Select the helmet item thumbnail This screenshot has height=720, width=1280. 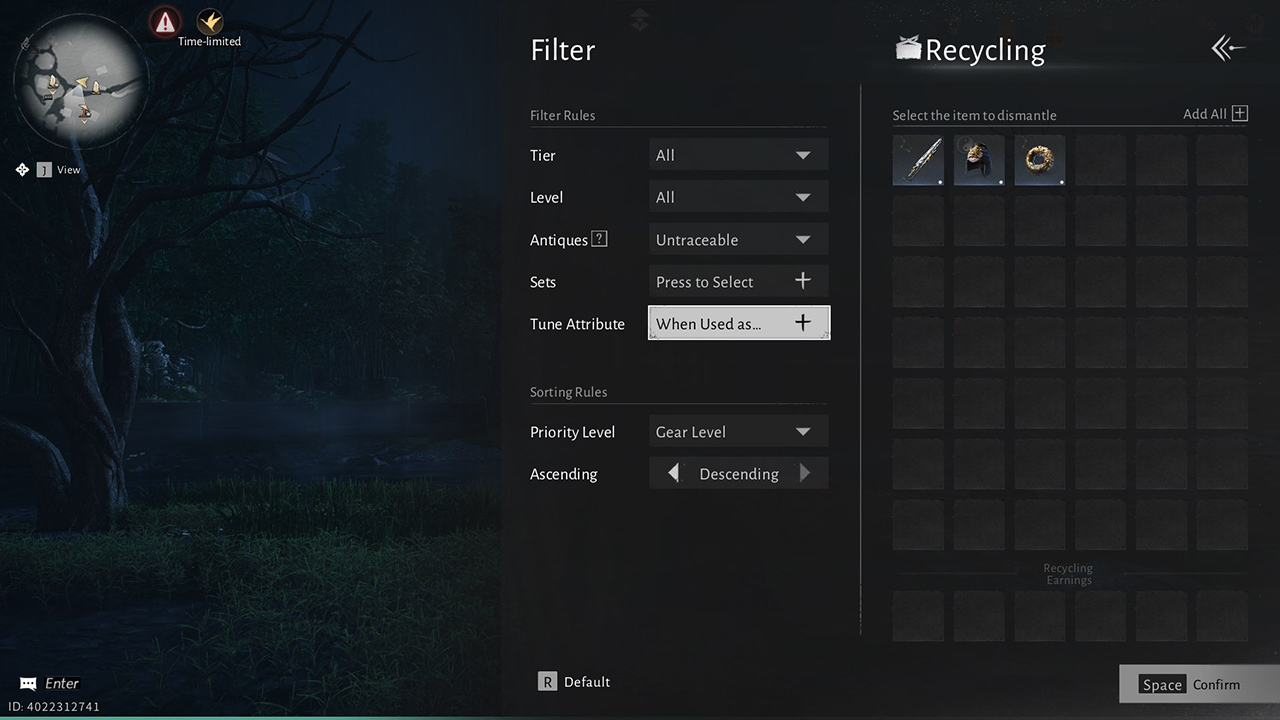(x=978, y=160)
